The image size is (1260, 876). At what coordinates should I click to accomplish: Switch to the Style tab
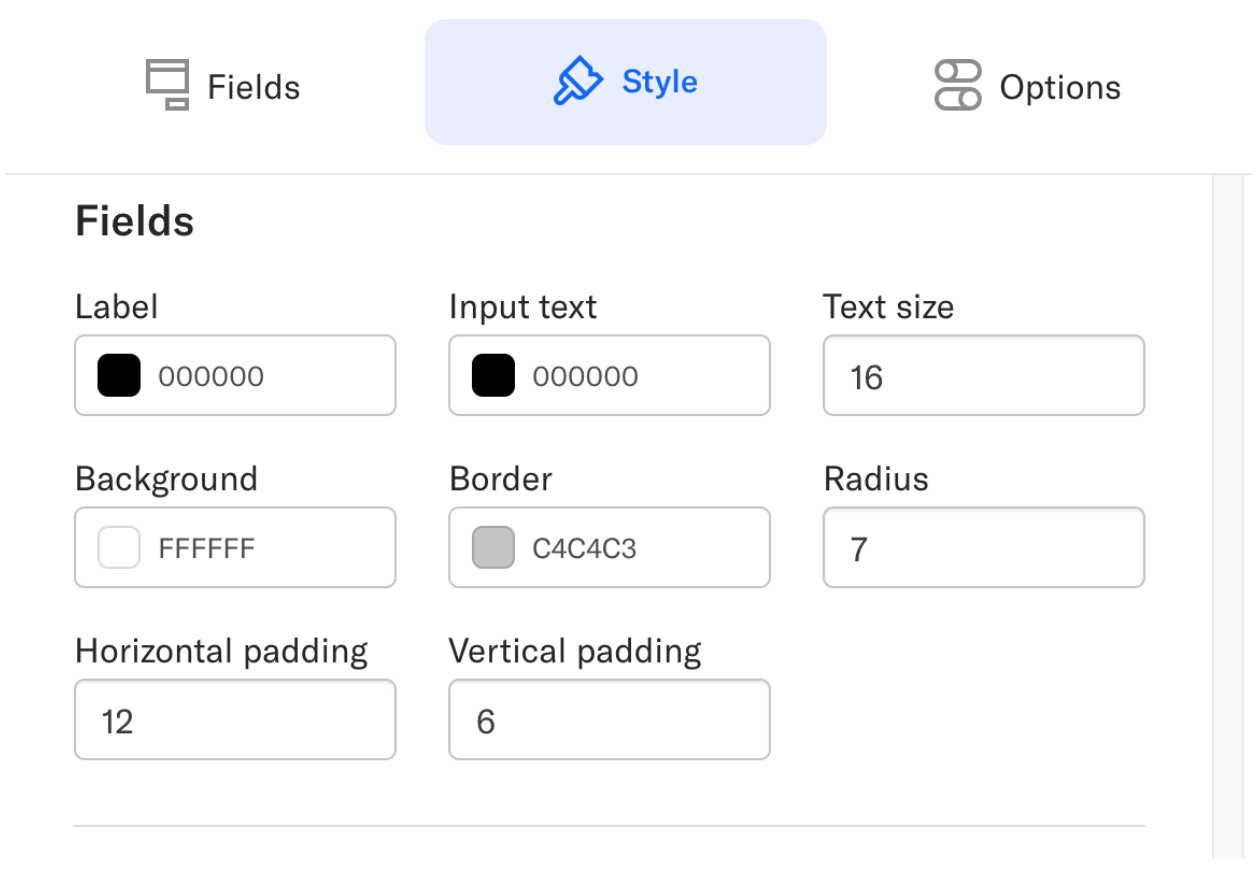click(625, 82)
